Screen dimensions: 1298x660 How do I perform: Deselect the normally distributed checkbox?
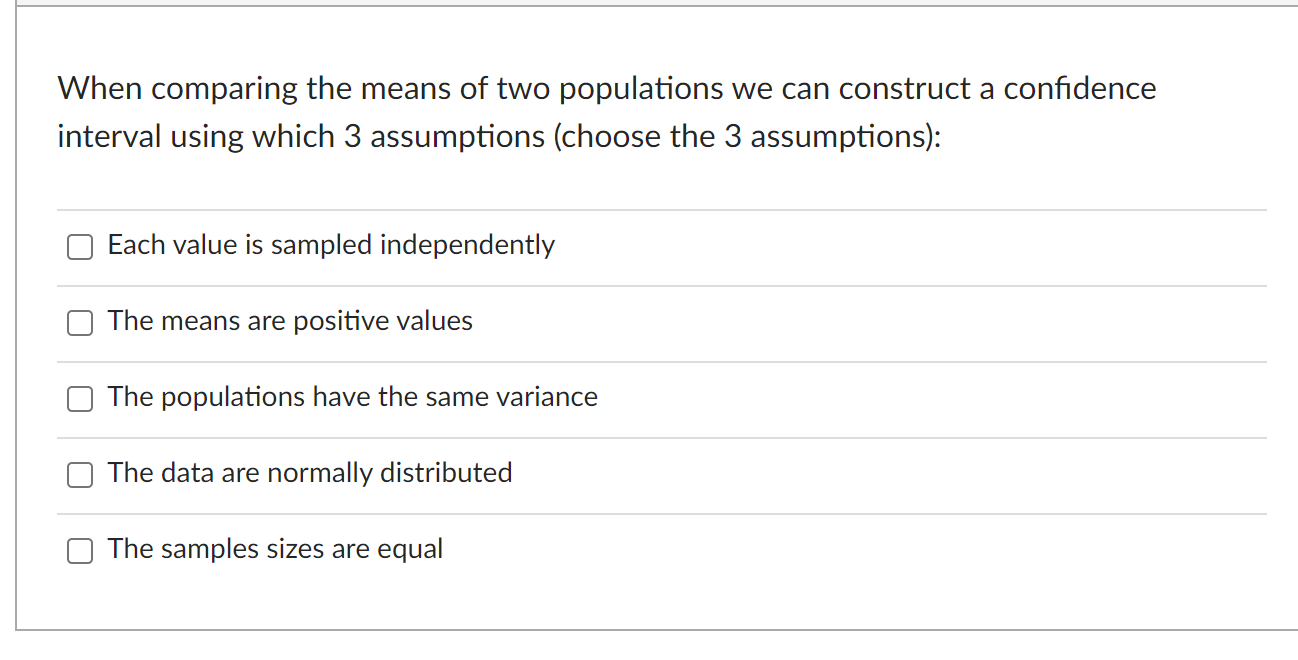(79, 474)
